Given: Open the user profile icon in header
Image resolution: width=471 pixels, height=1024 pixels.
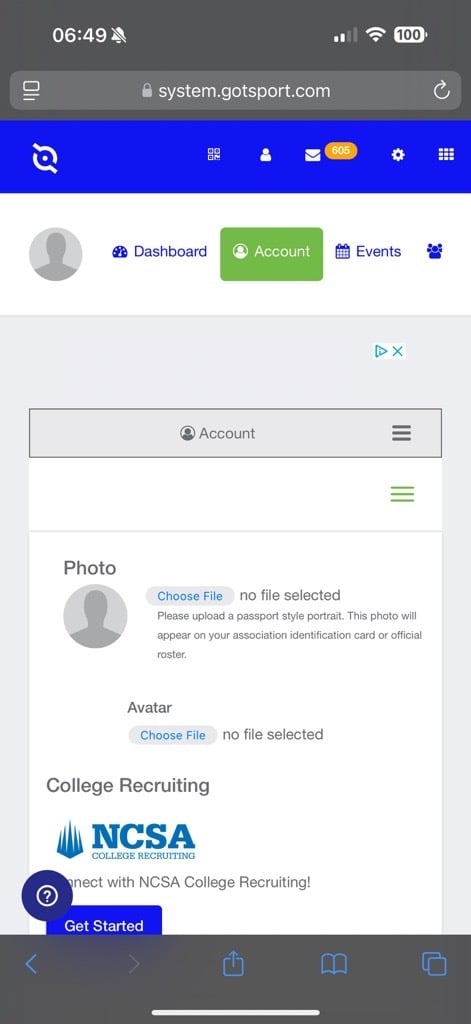Looking at the screenshot, I should click(x=265, y=155).
